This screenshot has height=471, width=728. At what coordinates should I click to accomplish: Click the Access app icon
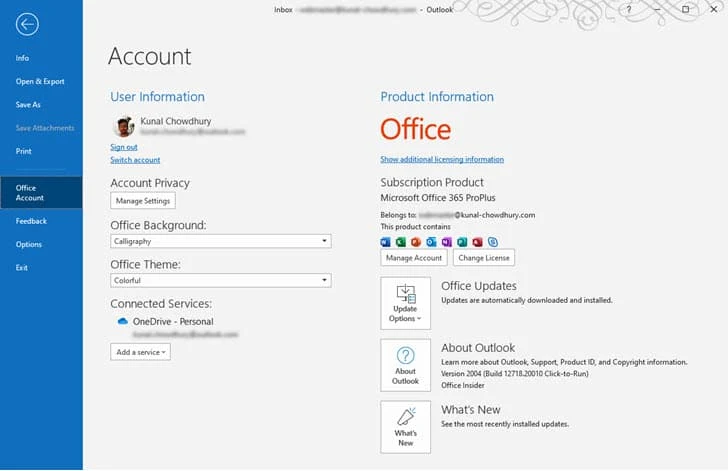(x=477, y=242)
